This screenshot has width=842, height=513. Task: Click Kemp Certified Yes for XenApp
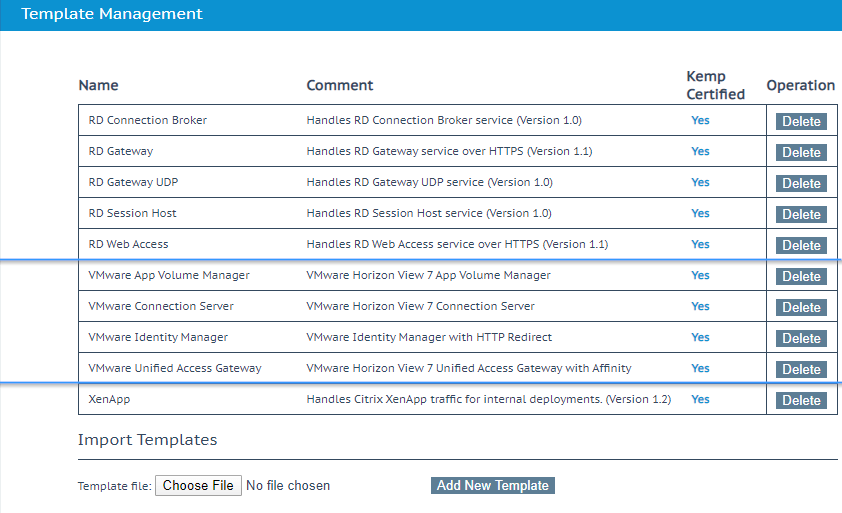[x=700, y=399]
